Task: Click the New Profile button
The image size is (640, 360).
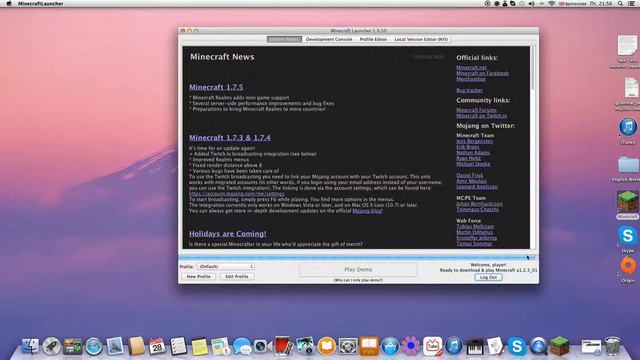Action: click(x=198, y=276)
